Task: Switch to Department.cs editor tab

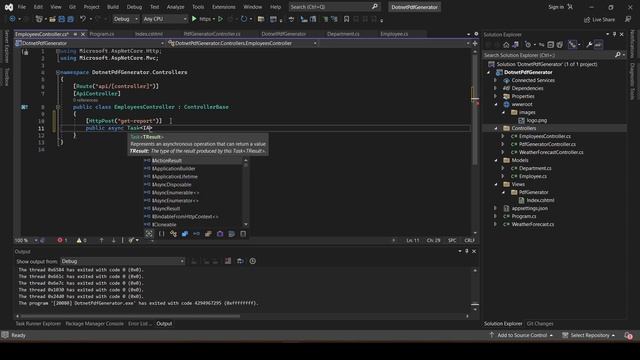Action: pos(343,34)
